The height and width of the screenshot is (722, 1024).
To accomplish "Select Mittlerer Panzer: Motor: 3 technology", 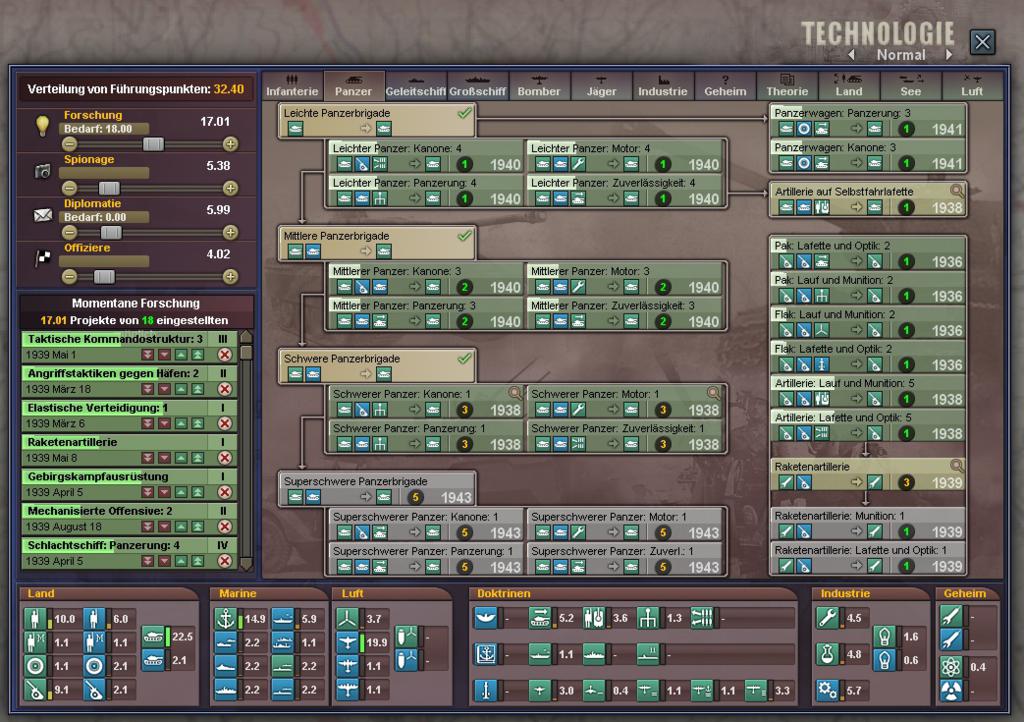I will click(625, 279).
